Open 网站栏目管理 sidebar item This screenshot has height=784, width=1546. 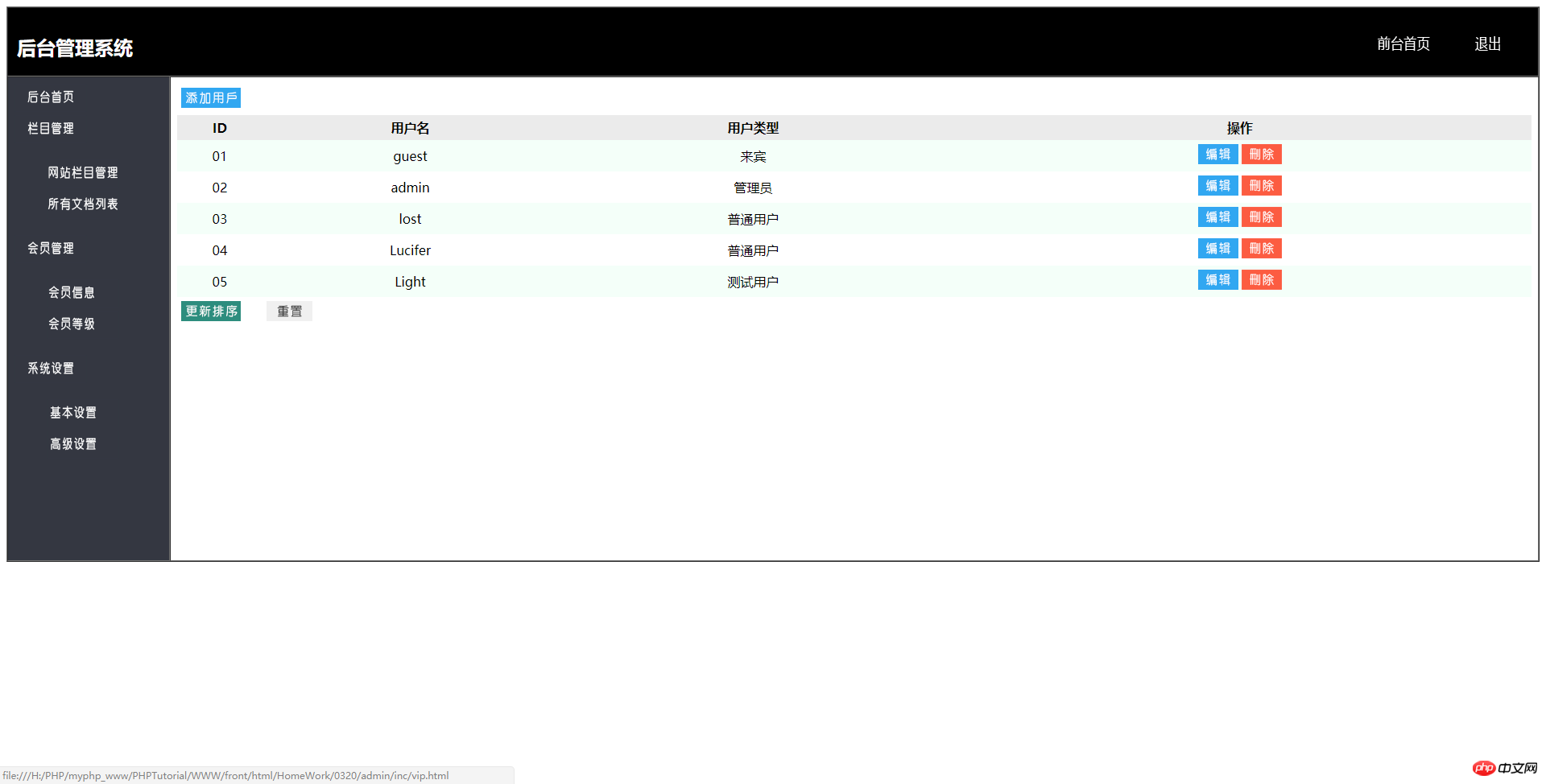click(x=82, y=173)
